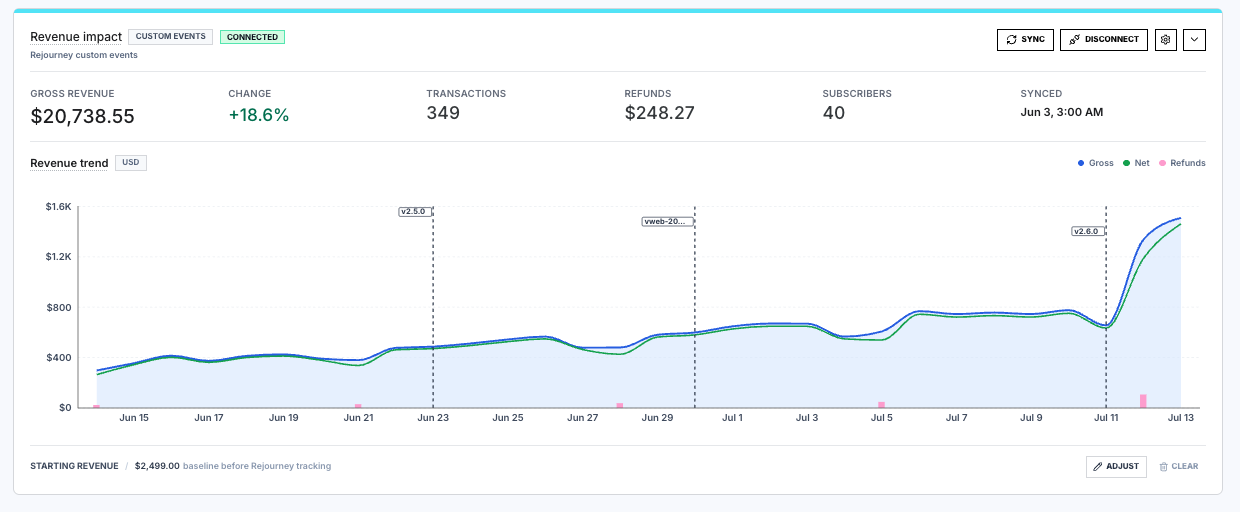The image size is (1240, 512).
Task: Click the USD currency badge
Action: (x=131, y=162)
